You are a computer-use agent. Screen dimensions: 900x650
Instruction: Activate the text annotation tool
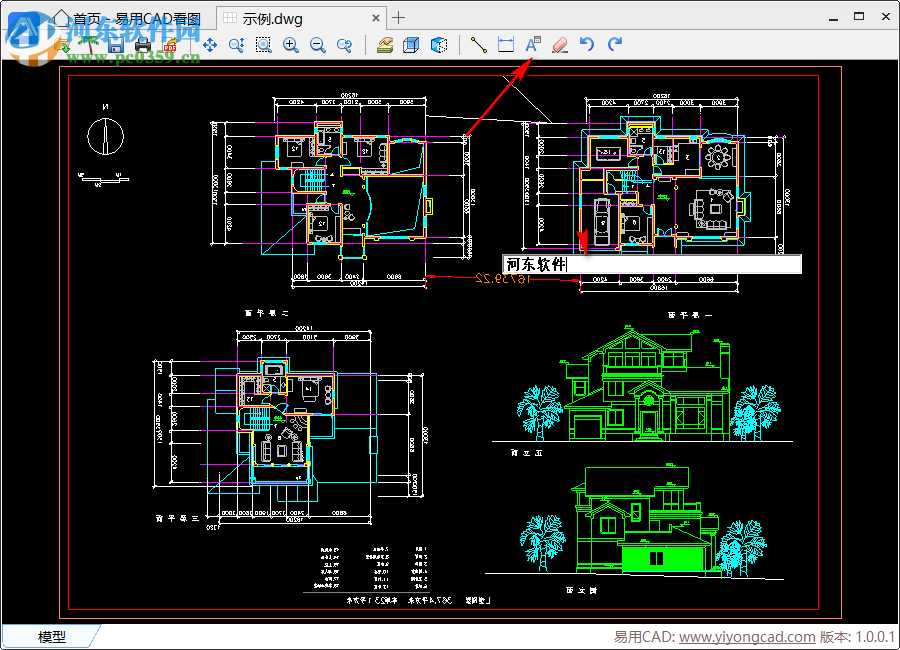pyautogui.click(x=532, y=45)
